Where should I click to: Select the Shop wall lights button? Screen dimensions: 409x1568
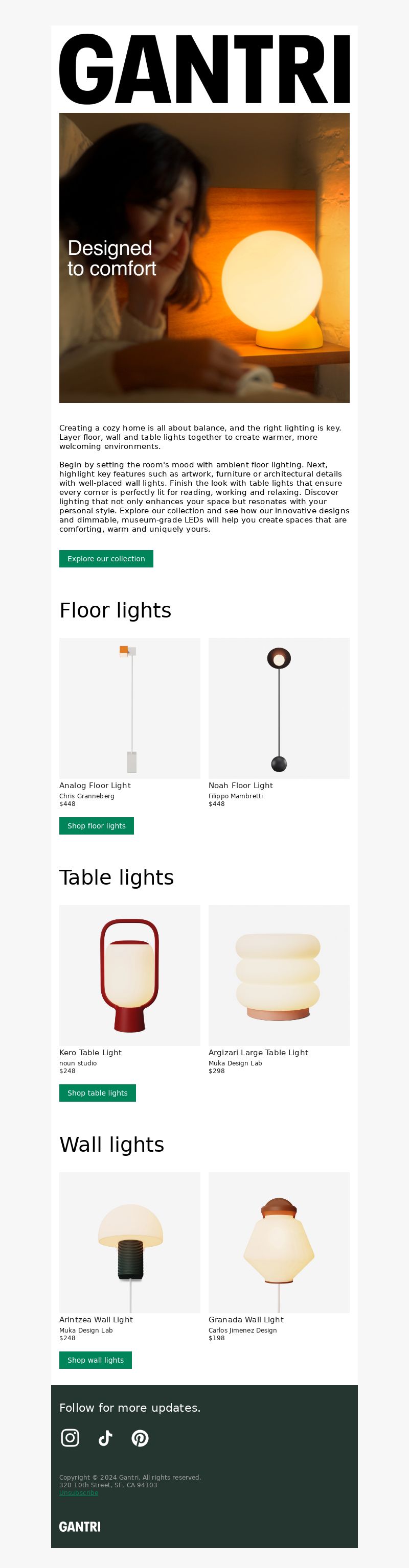[96, 1361]
